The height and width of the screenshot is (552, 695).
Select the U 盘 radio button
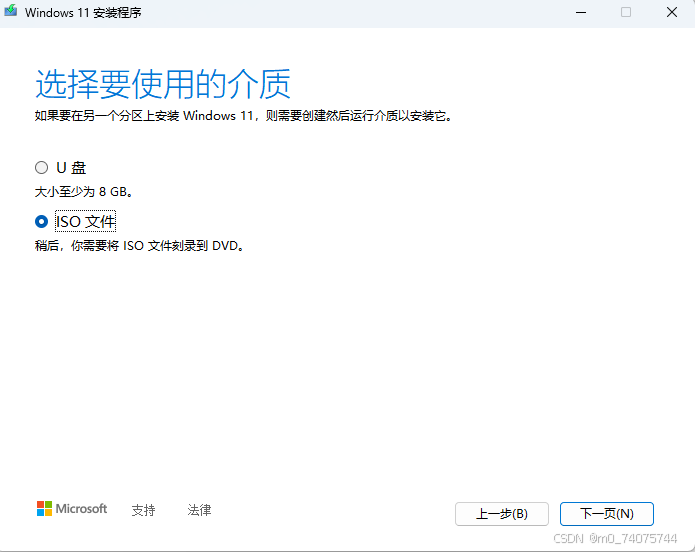(x=42, y=168)
